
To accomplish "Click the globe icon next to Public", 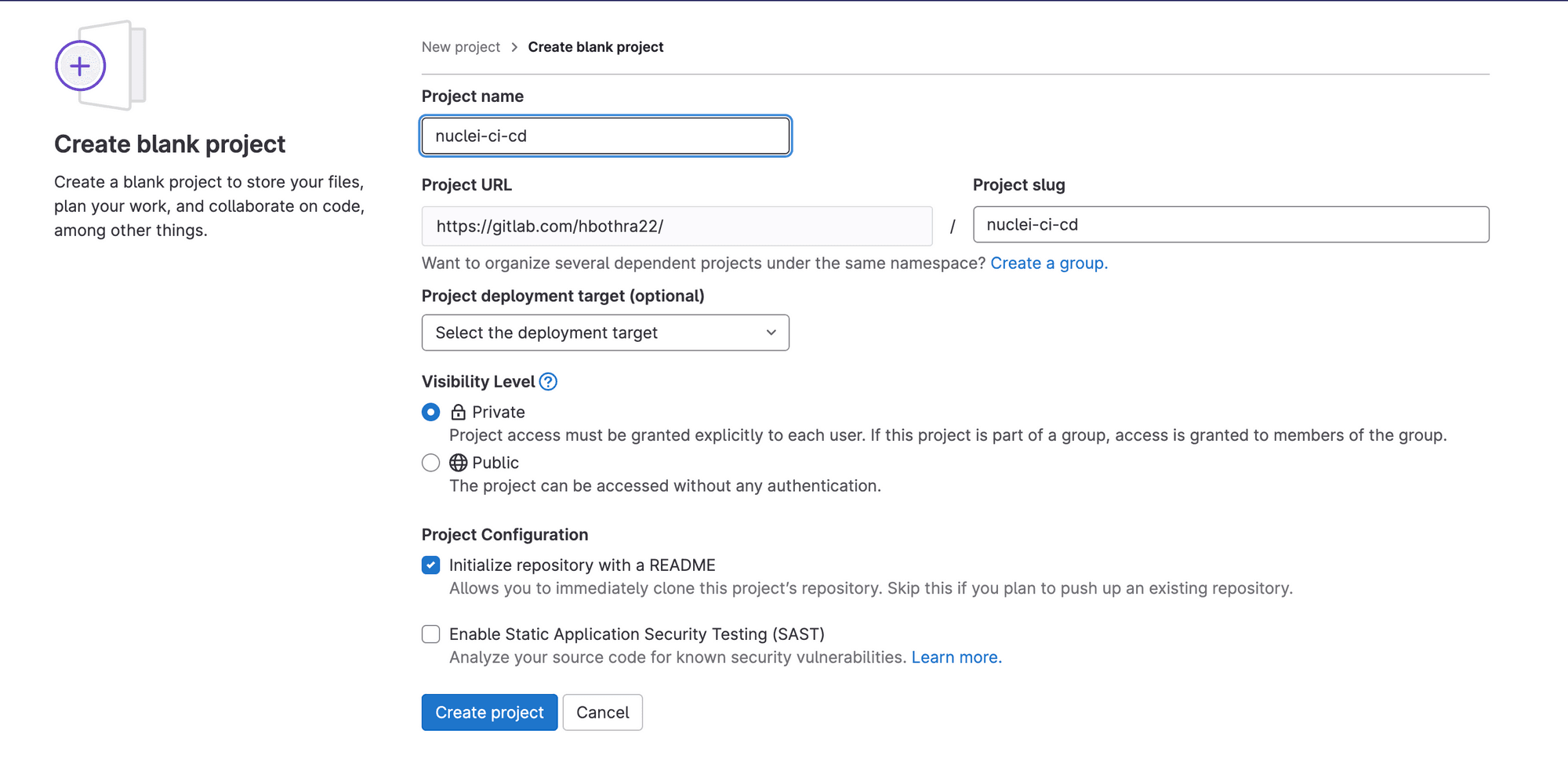I will pyautogui.click(x=458, y=463).
